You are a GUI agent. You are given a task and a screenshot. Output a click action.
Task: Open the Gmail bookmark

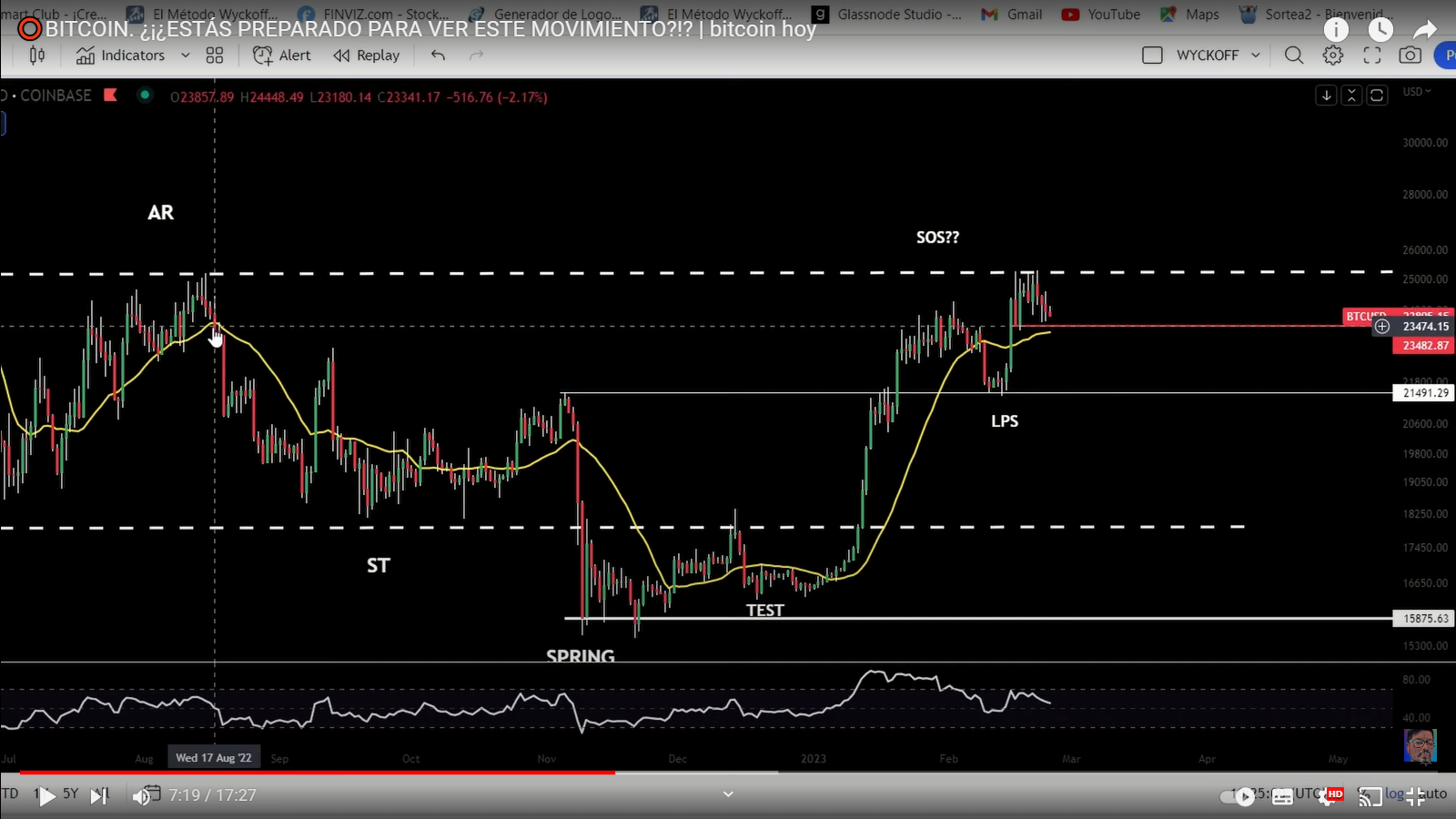1011,14
